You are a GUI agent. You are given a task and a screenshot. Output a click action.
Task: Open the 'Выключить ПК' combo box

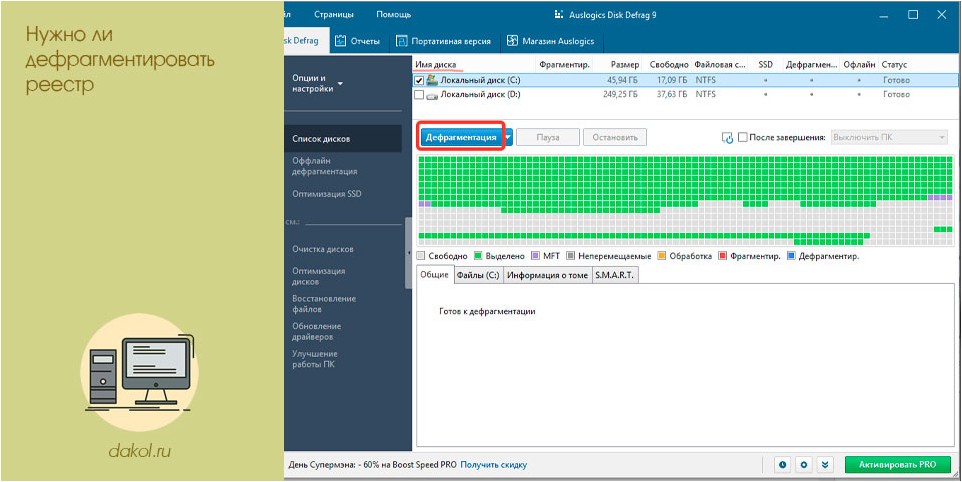click(x=889, y=137)
